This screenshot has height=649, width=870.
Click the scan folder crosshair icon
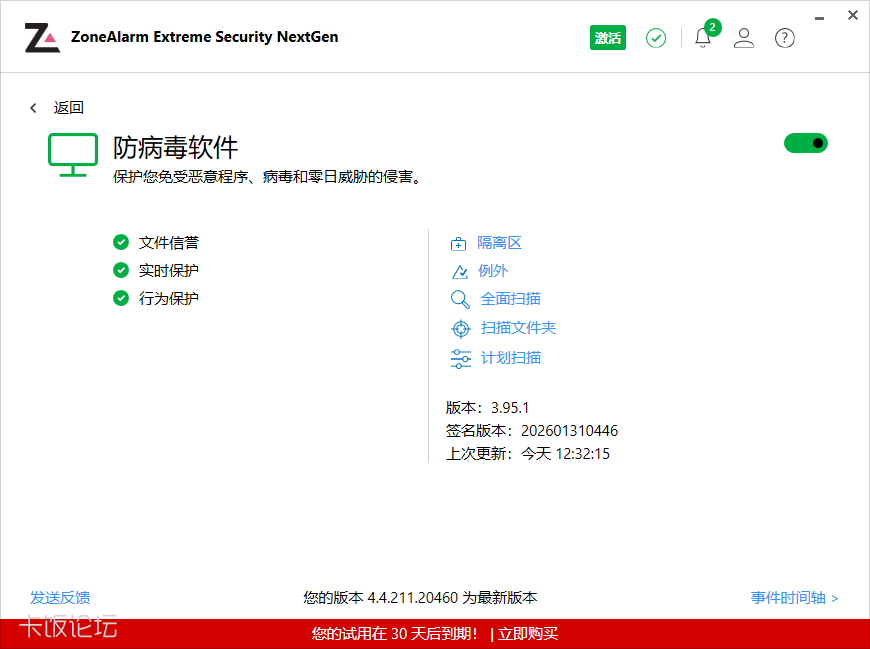coord(460,328)
